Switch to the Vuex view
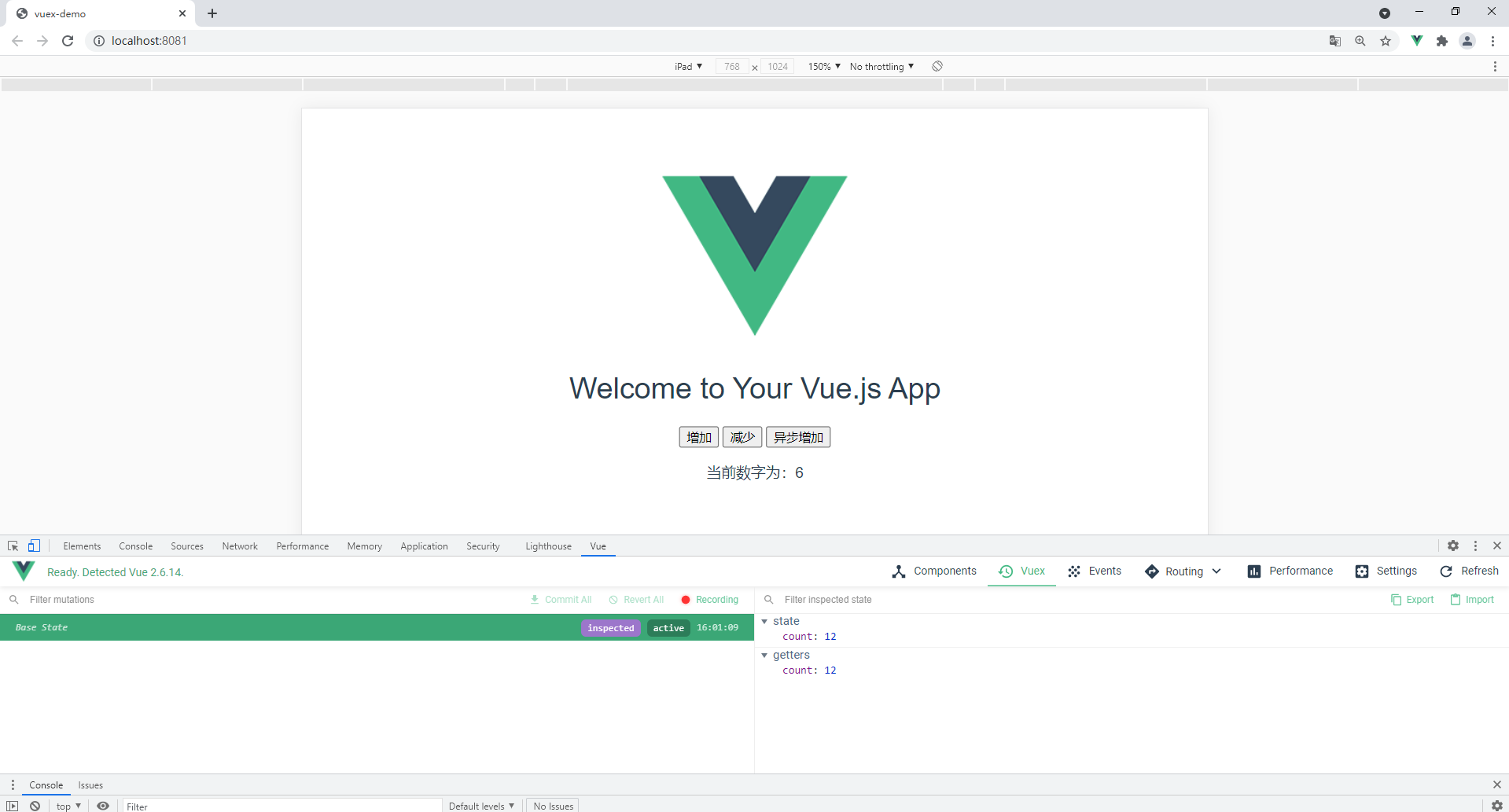 (1021, 571)
